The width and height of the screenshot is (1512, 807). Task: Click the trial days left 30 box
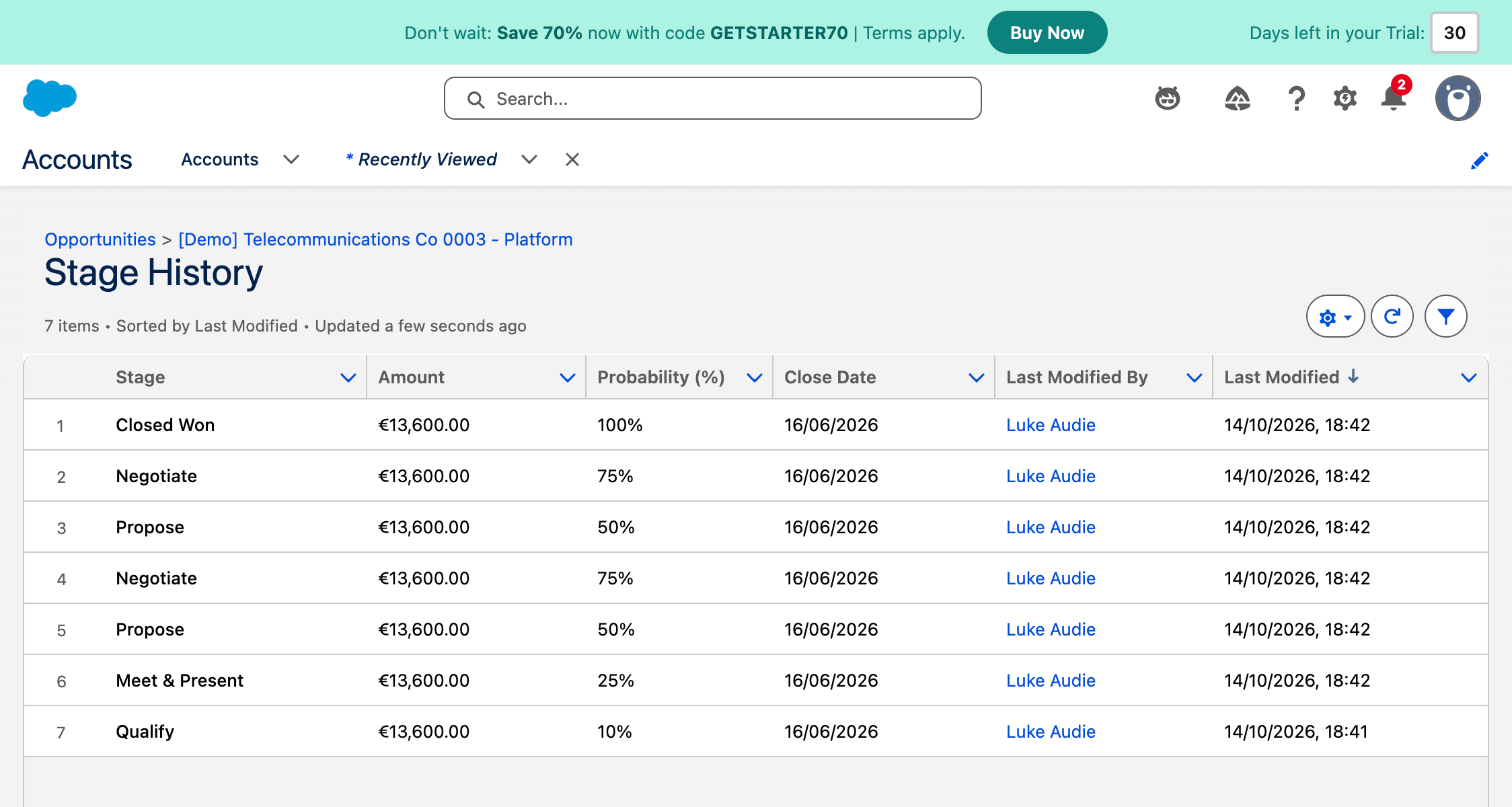[1455, 33]
